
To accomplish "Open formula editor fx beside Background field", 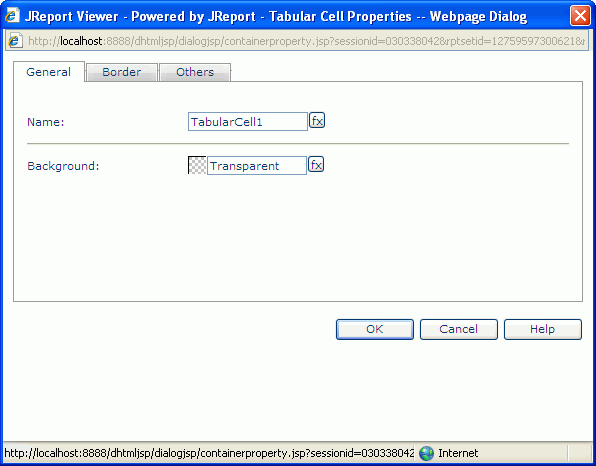I will click(x=316, y=164).
